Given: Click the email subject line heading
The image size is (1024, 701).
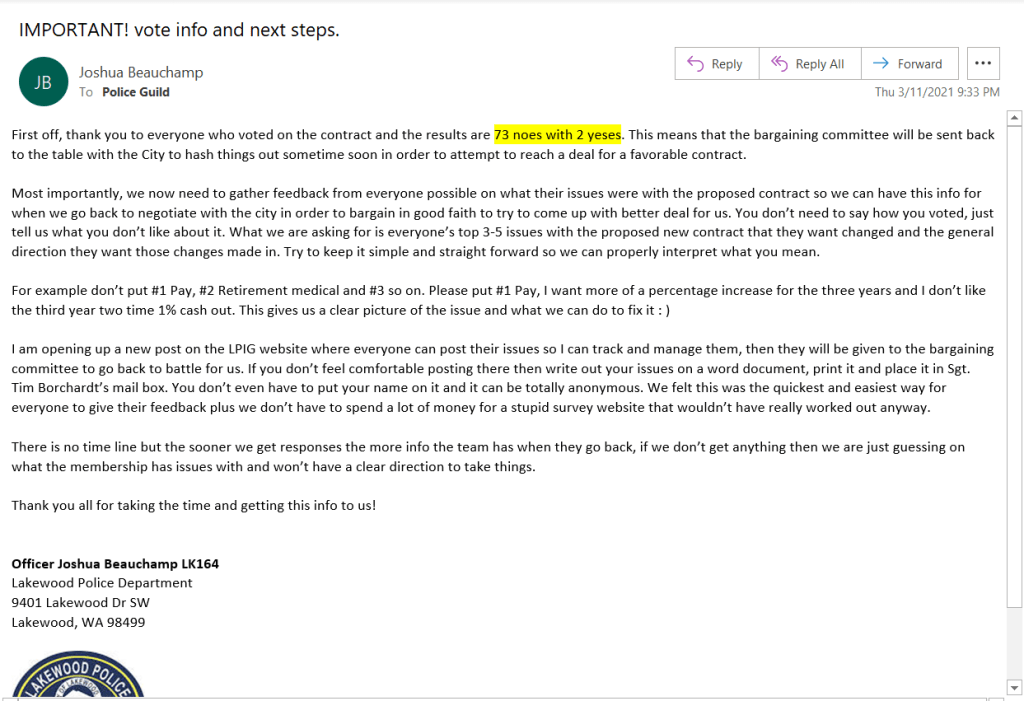Looking at the screenshot, I should [x=179, y=29].
